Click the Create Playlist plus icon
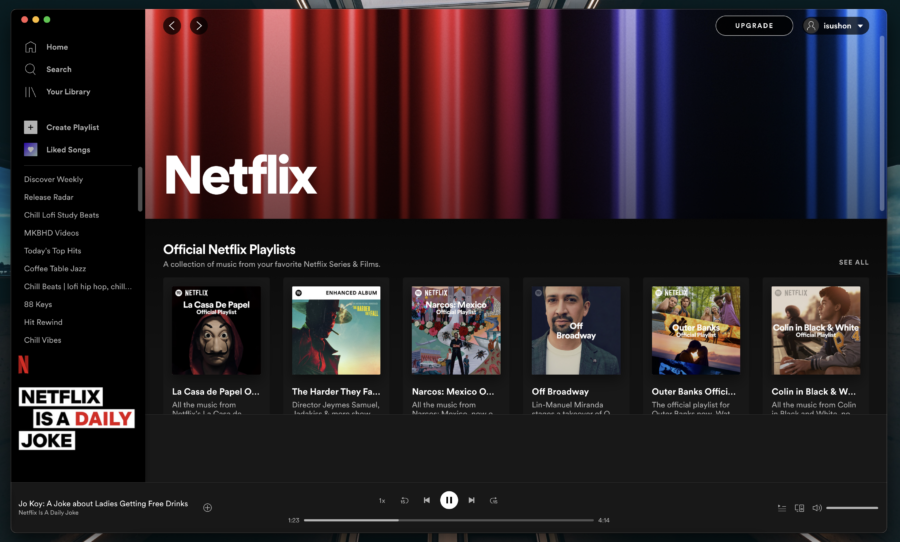Image resolution: width=900 pixels, height=542 pixels. 30,127
